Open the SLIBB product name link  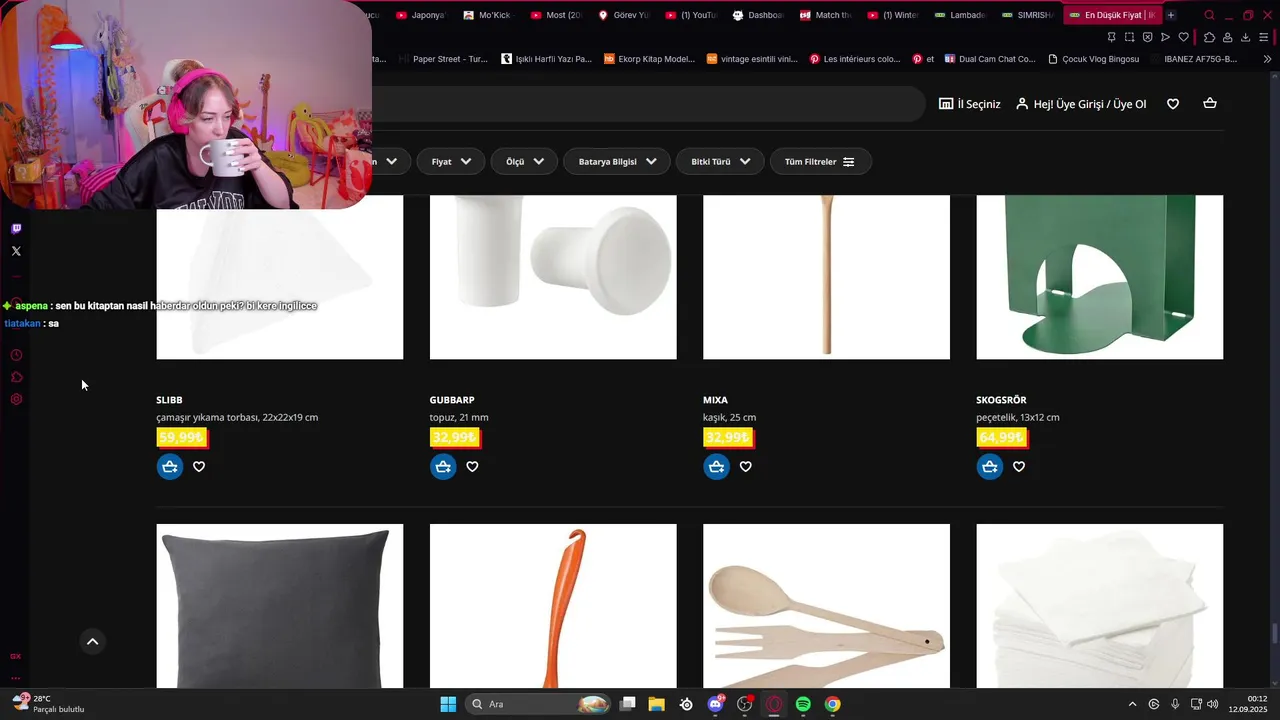coord(169,400)
